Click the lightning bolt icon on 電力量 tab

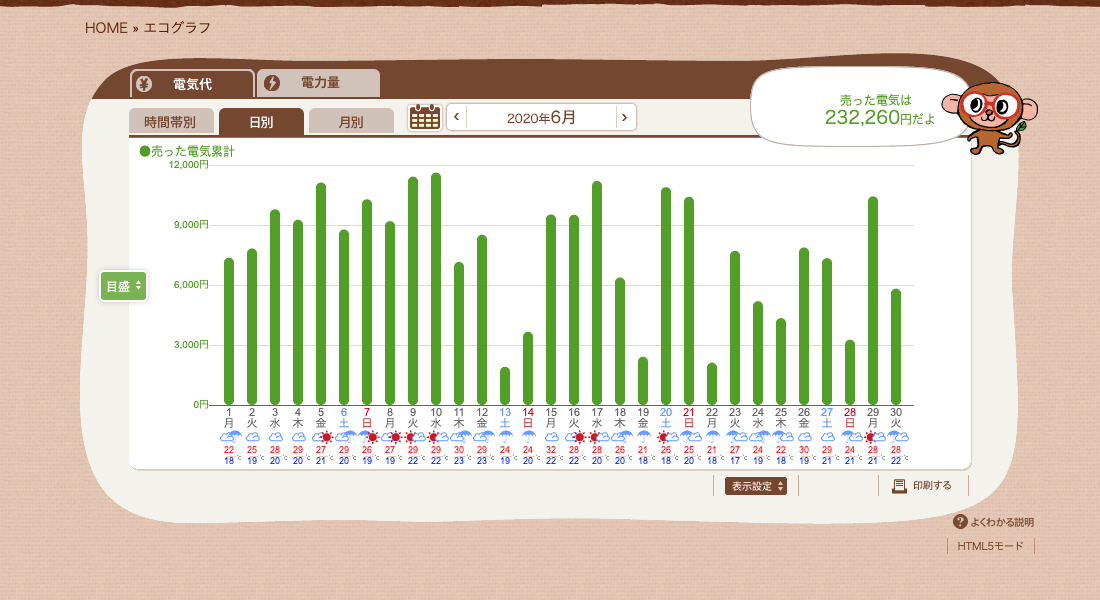click(272, 83)
